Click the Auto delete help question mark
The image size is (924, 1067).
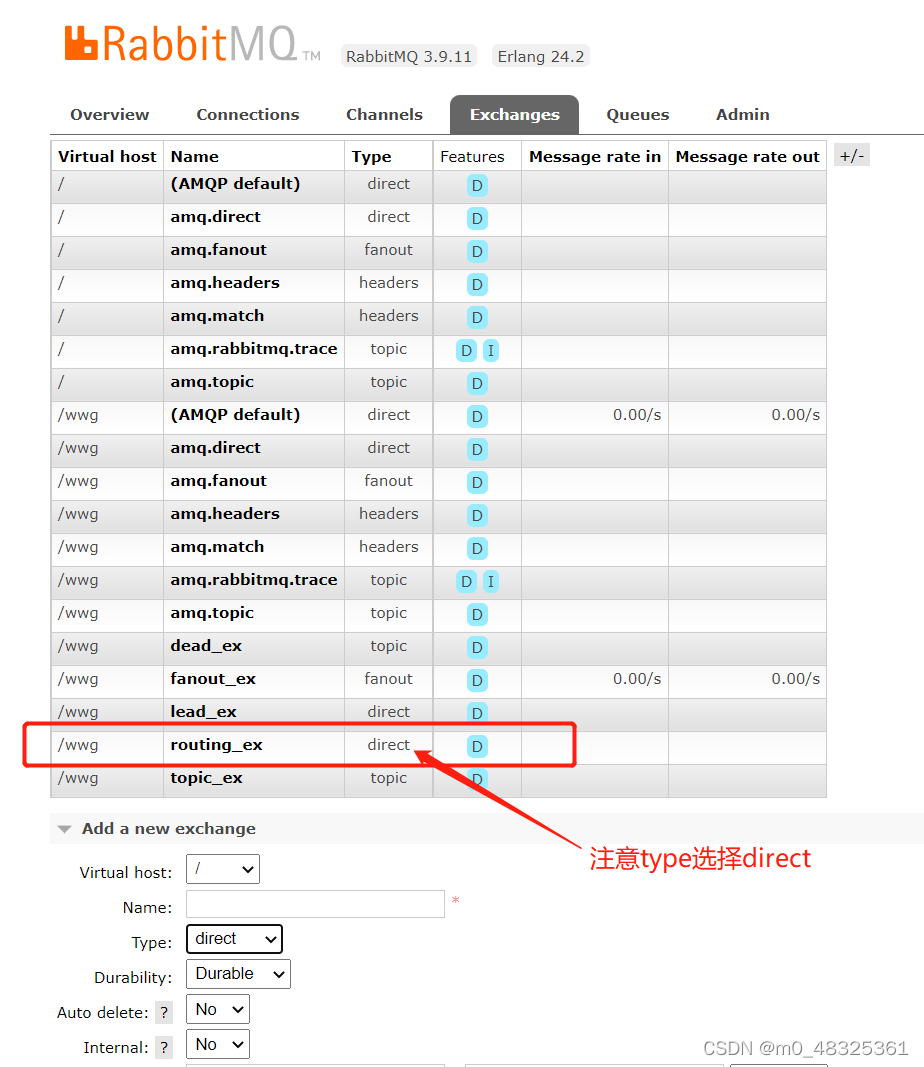click(x=164, y=1013)
